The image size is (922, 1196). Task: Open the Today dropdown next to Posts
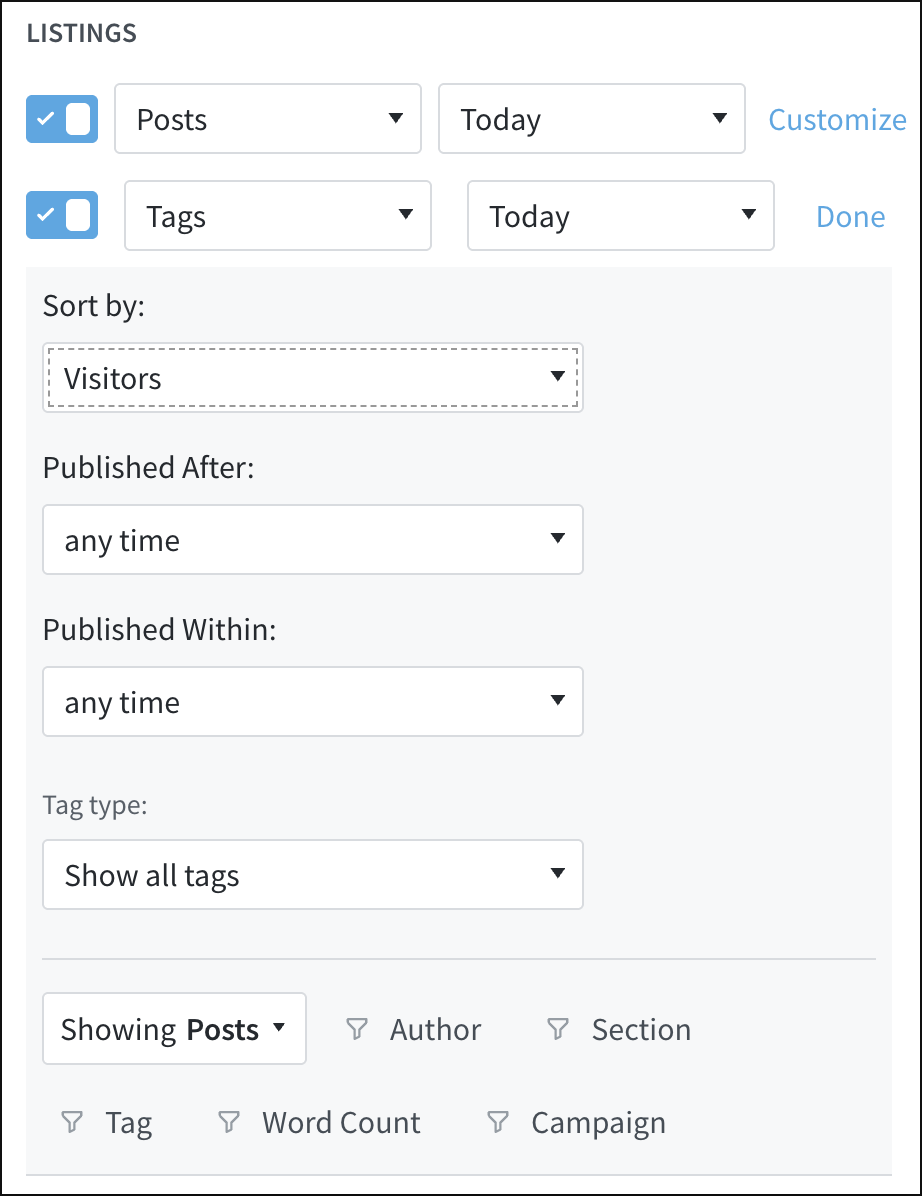click(592, 119)
